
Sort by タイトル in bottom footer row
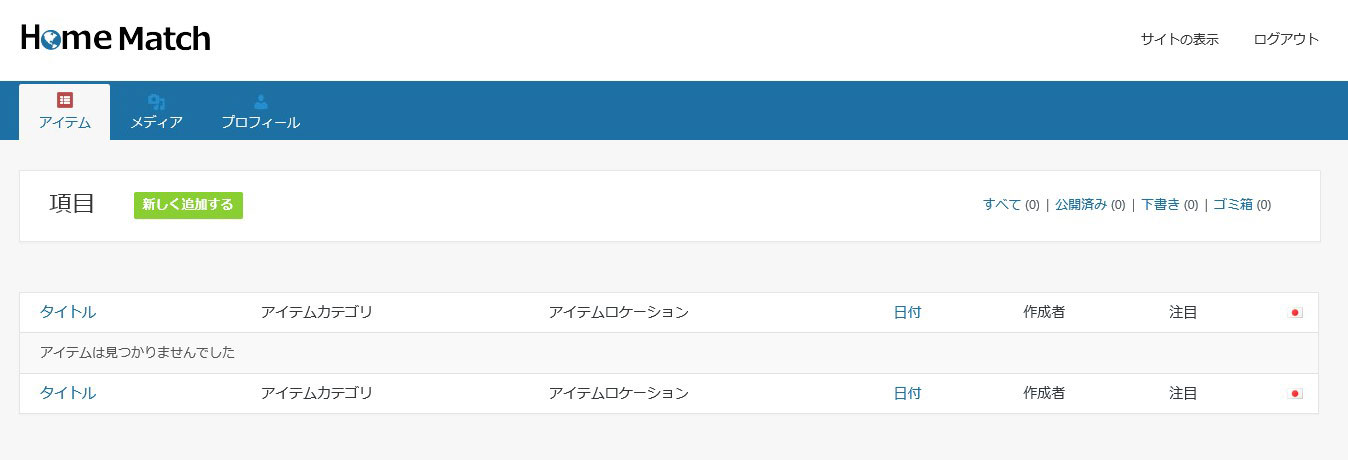point(68,393)
